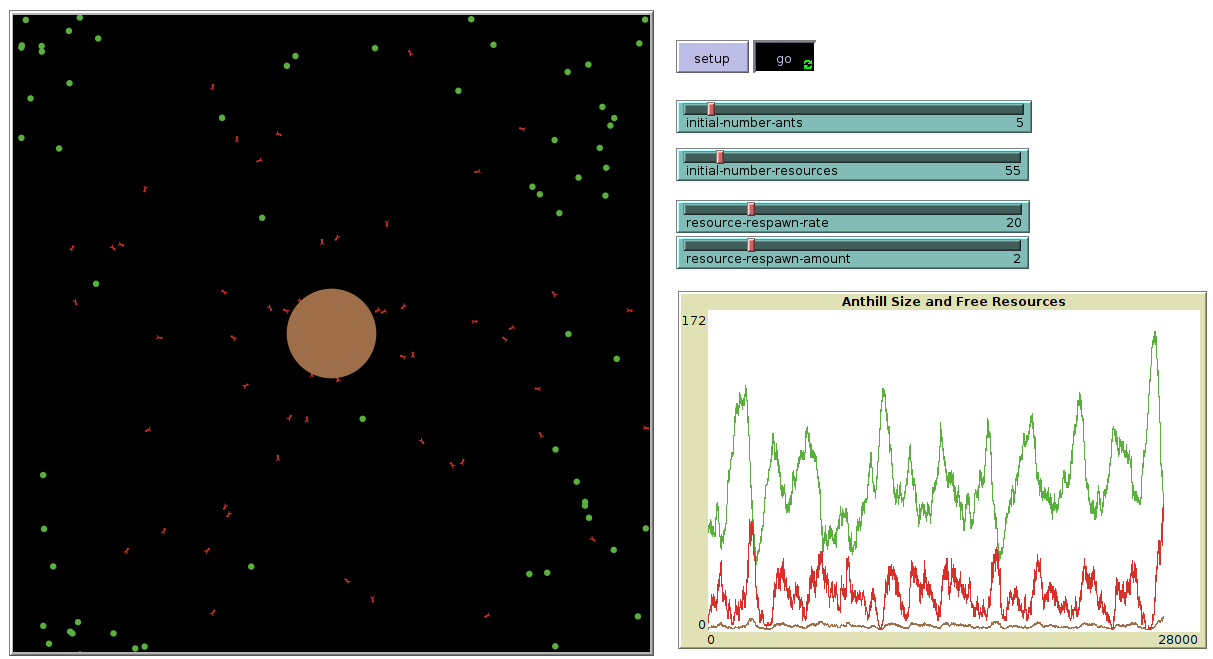Toggle the go forever button
1213x659 pixels.
(783, 58)
